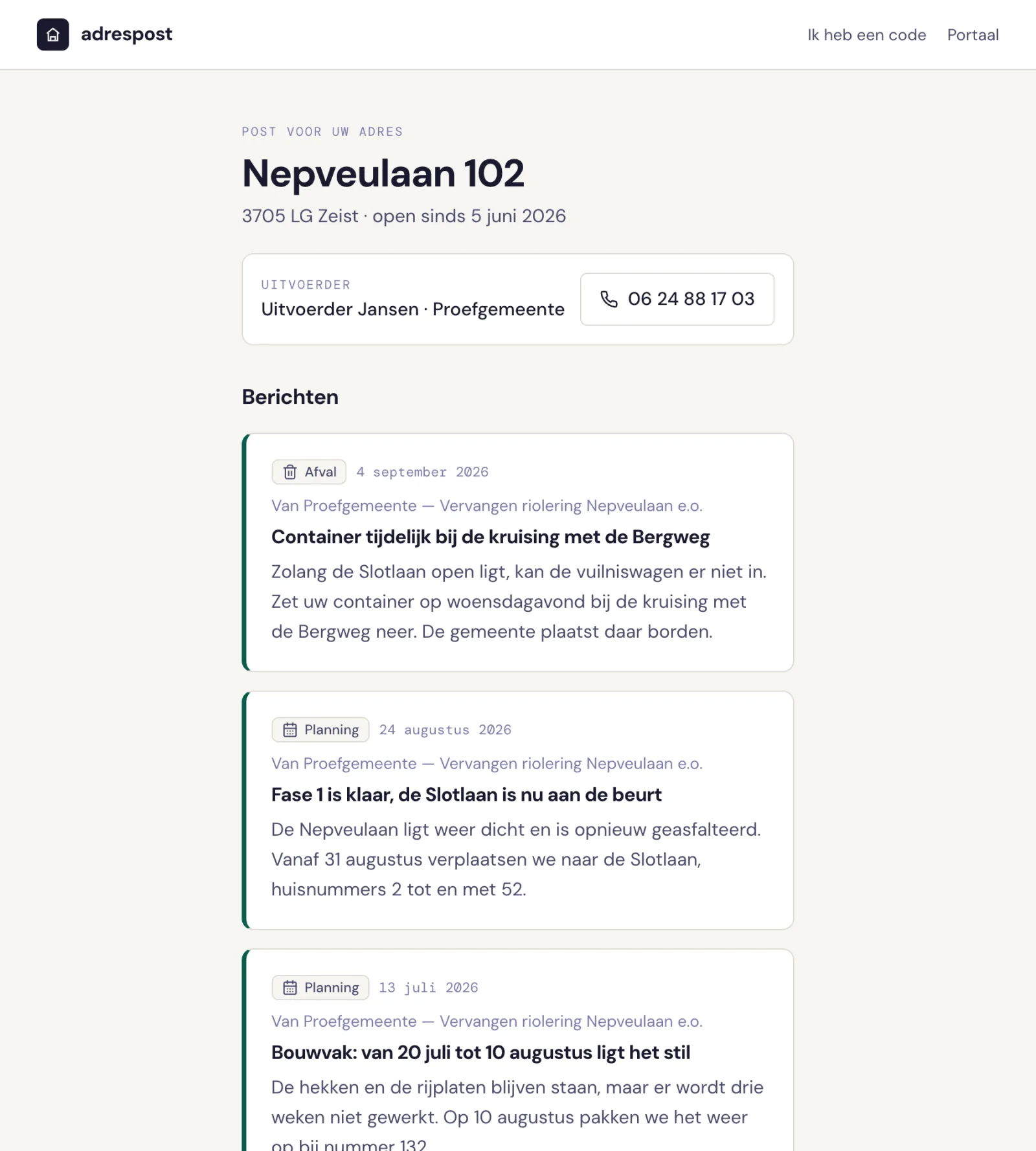The width and height of the screenshot is (1036, 1151).
Task: Click the phone icon in the call button
Action: click(x=609, y=298)
